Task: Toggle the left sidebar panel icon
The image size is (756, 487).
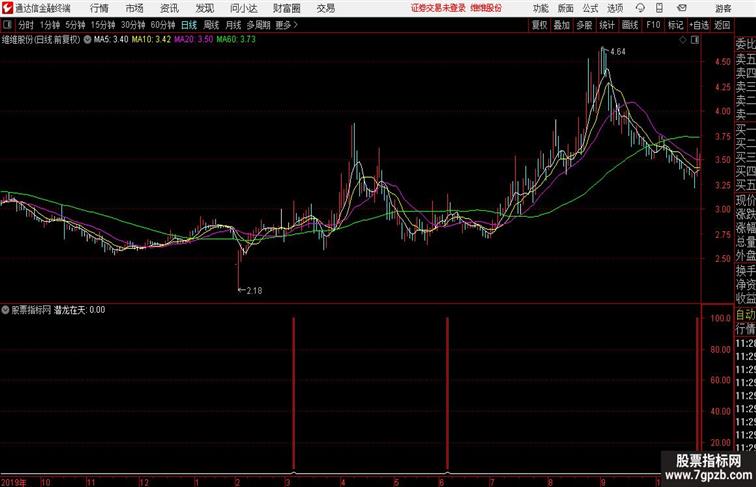Action: point(7,25)
